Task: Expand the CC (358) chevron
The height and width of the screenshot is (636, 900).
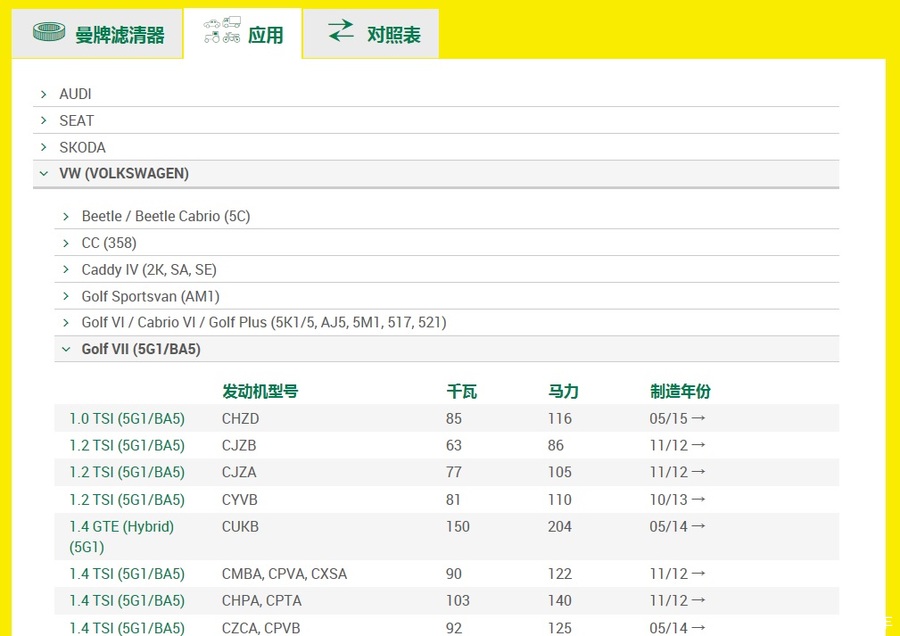Action: point(66,243)
